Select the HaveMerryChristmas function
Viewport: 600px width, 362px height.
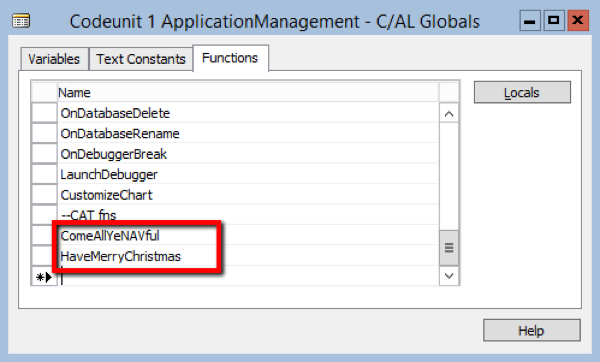pos(248,256)
